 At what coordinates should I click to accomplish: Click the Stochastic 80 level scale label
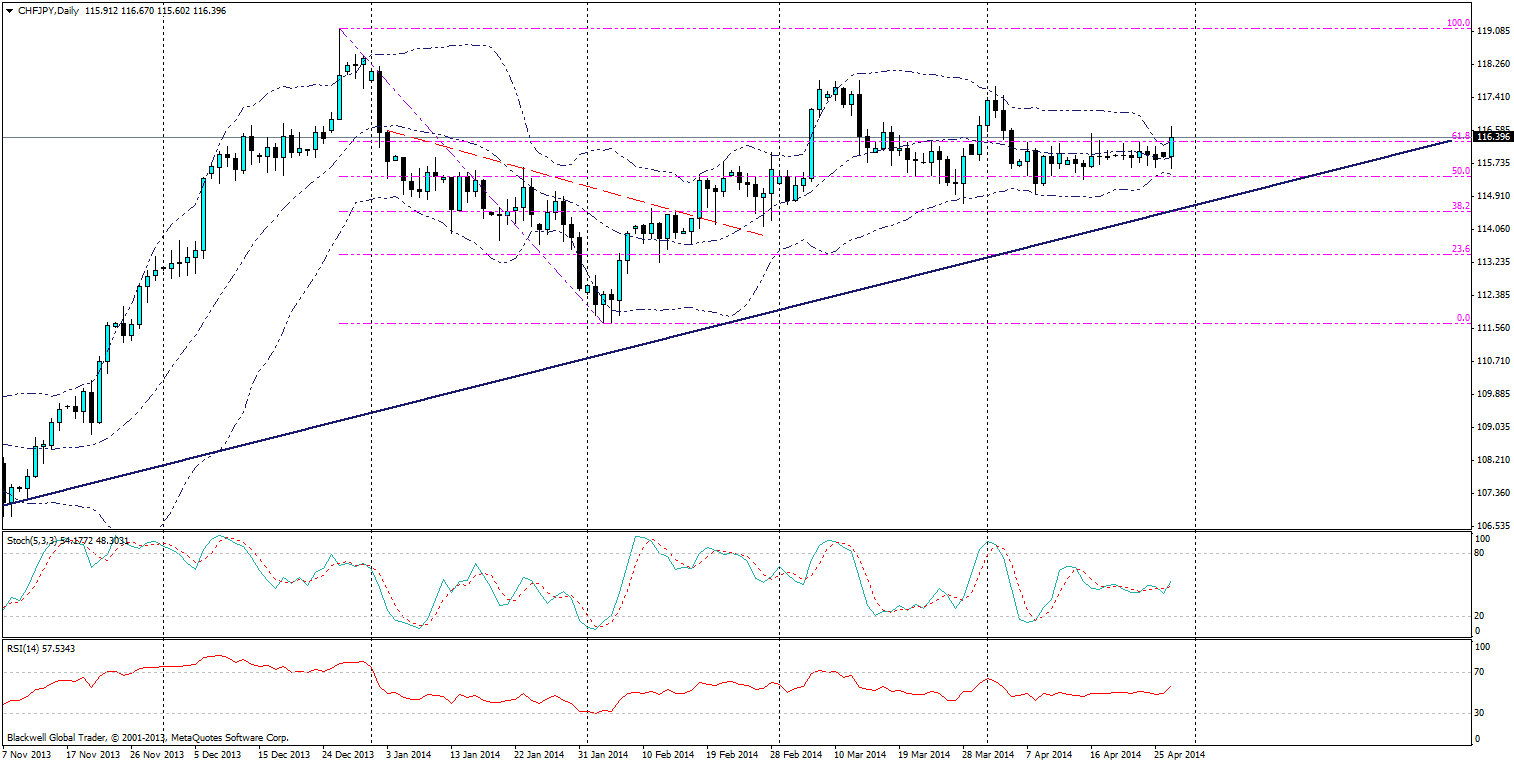[x=1481, y=554]
